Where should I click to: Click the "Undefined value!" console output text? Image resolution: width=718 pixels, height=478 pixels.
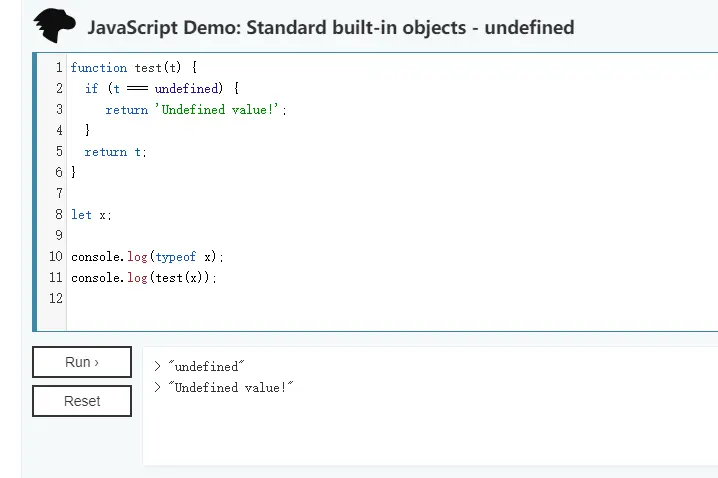click(230, 387)
